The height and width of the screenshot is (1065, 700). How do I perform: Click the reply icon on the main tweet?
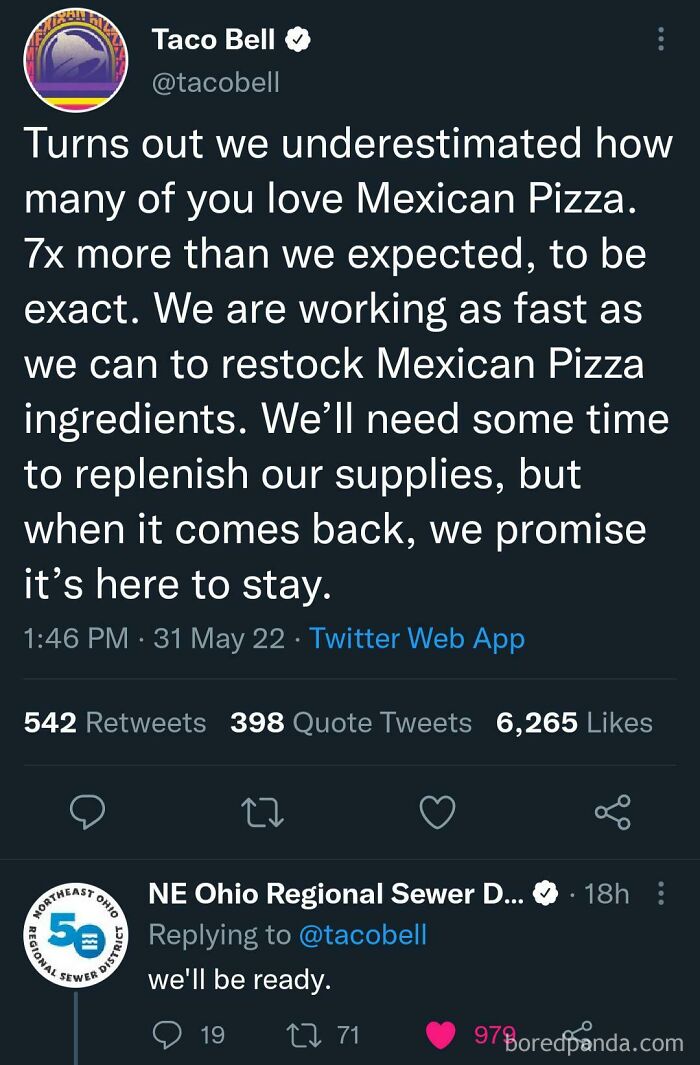(x=87, y=812)
